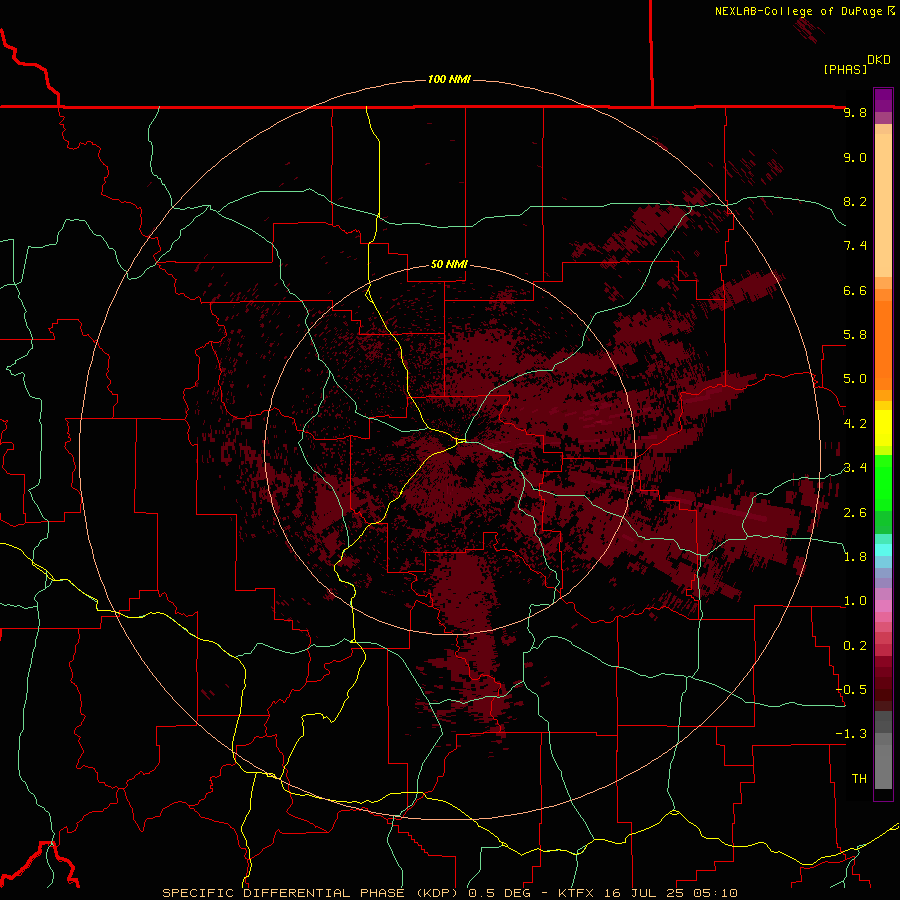Viewport: 900px width, 900px height.
Task: Click the 100 NMI range ring label
Action: coord(449,79)
